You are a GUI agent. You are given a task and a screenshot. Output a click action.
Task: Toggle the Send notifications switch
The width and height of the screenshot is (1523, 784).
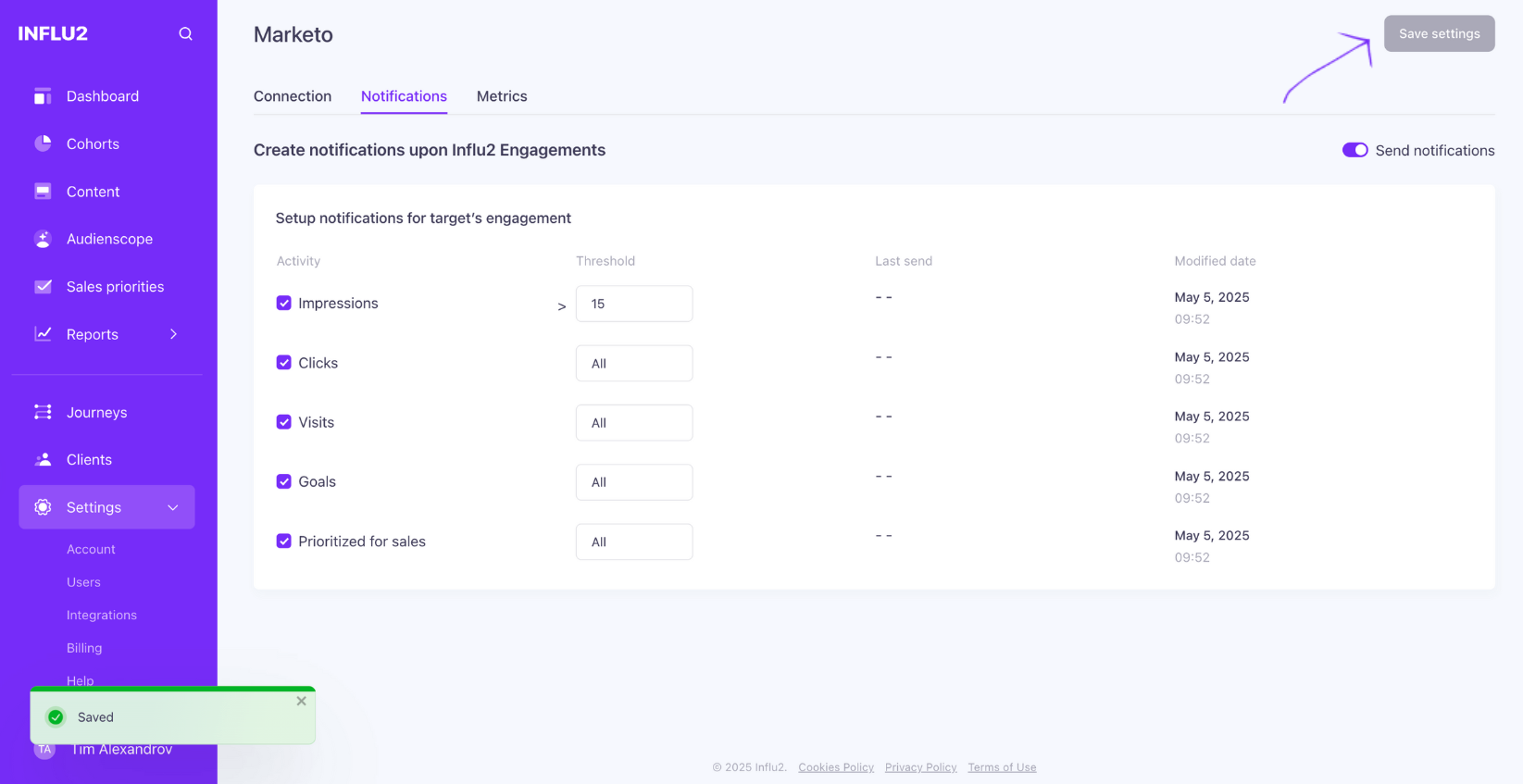click(1354, 150)
